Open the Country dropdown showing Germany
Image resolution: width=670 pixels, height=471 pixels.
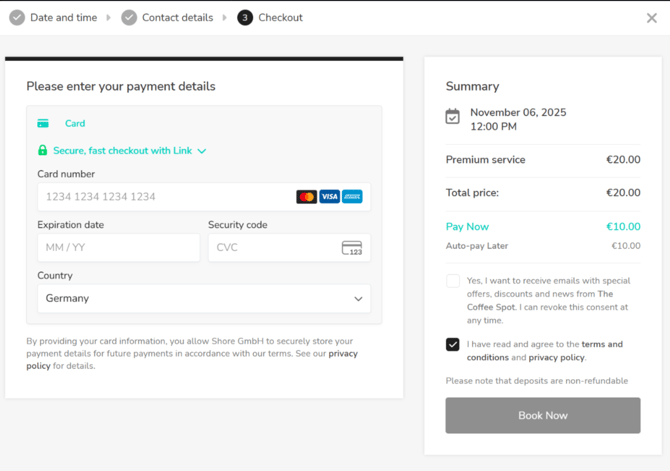click(x=204, y=298)
